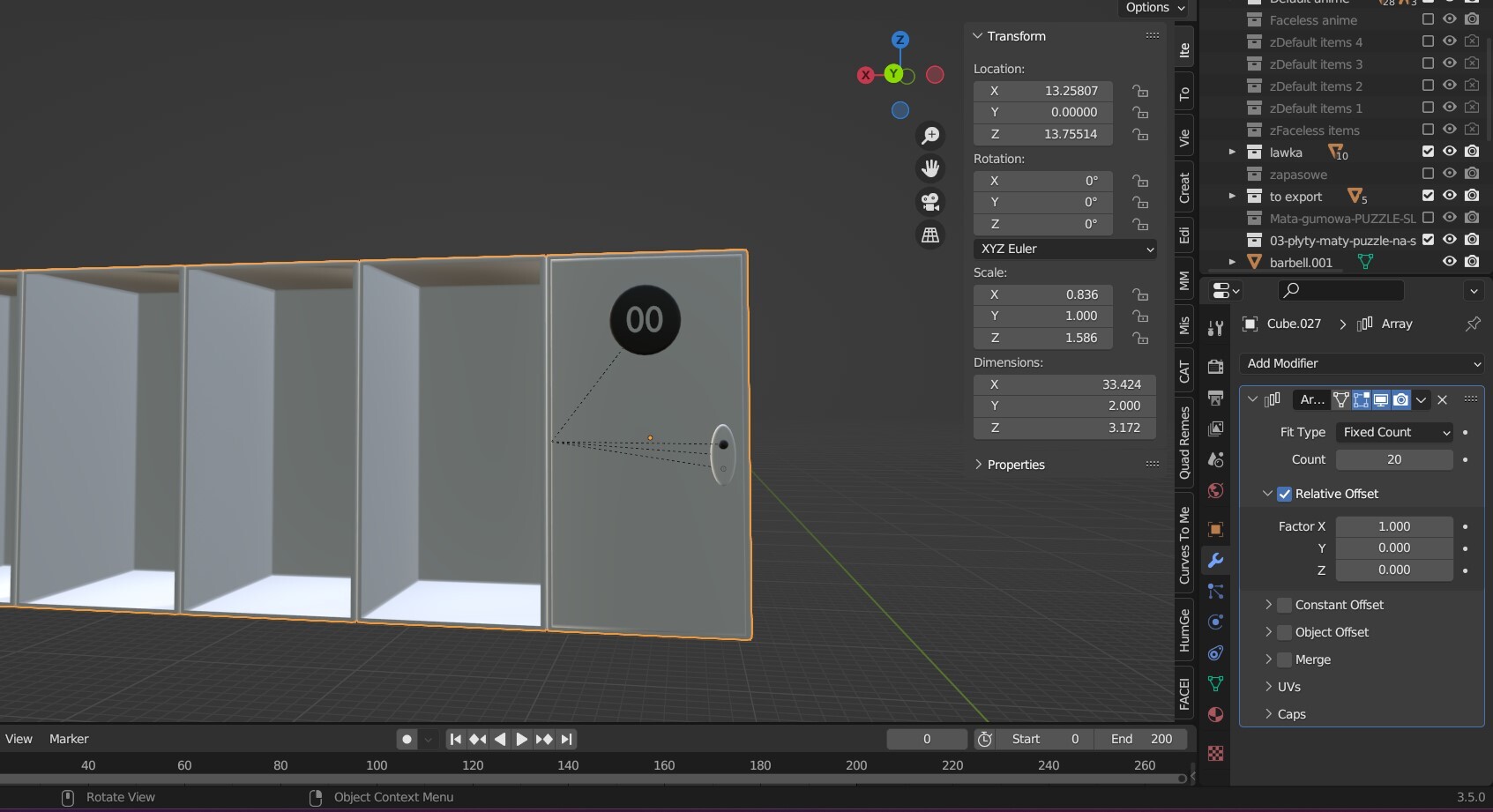Toggle camera view icon
Screen dimensions: 1493x812
[x=930, y=202]
